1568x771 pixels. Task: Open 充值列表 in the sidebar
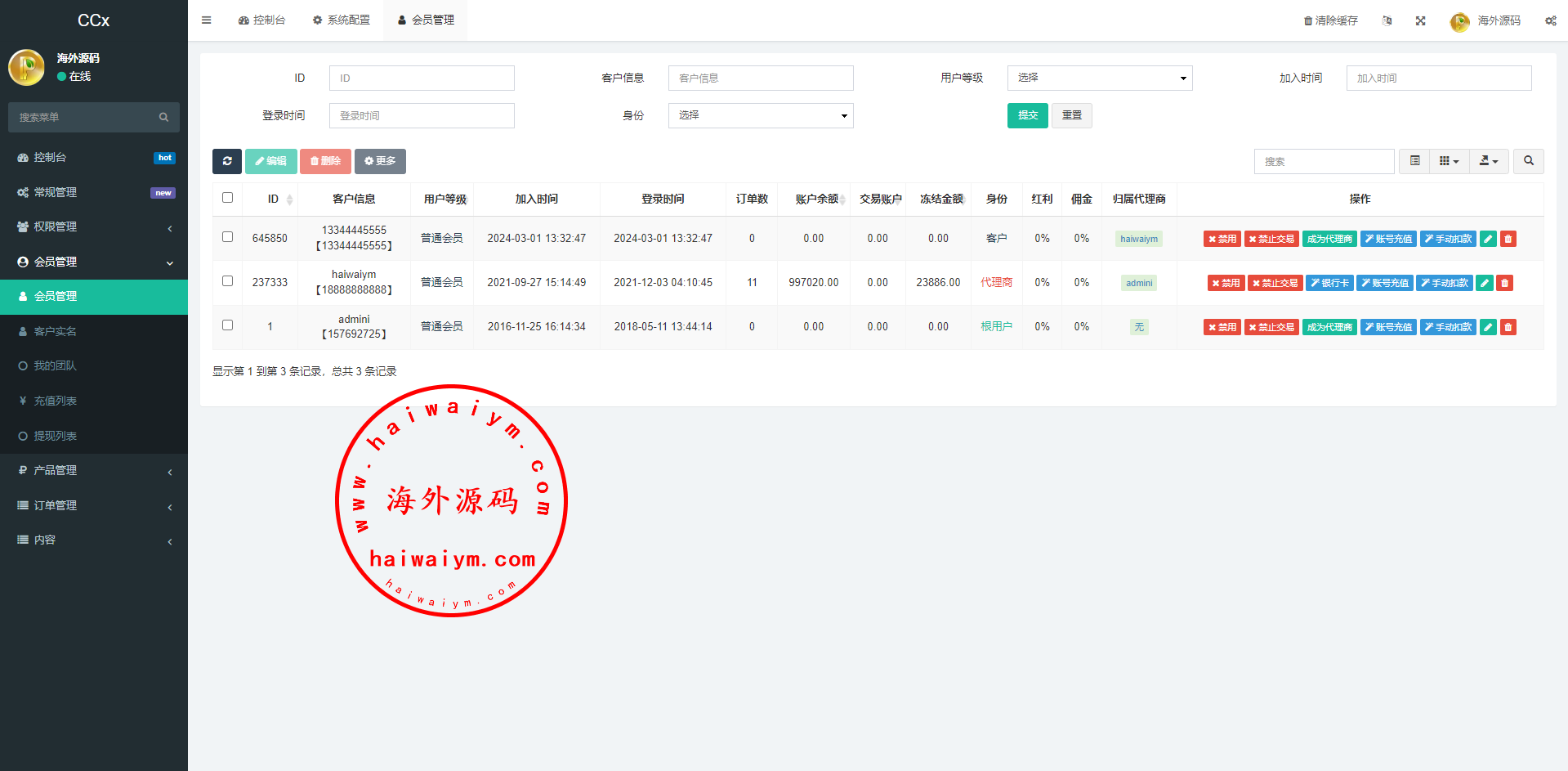(55, 401)
